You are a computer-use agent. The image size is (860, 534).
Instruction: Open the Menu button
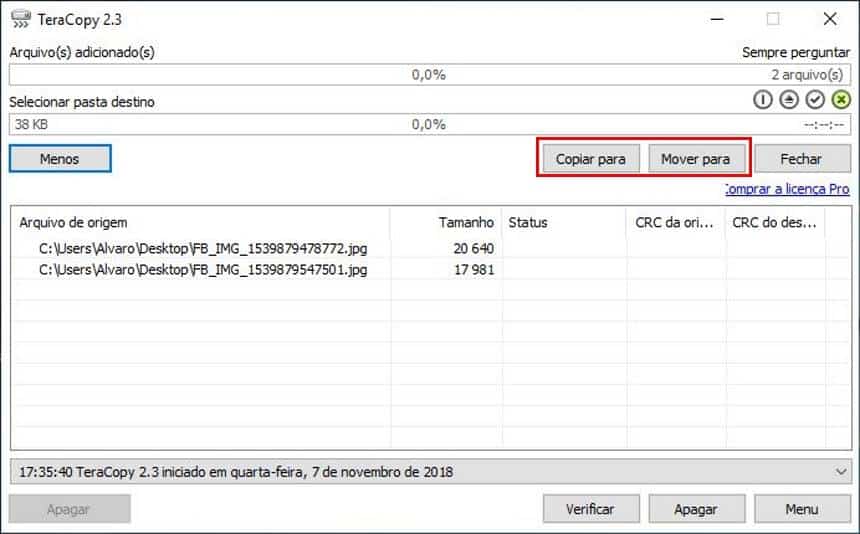click(802, 509)
